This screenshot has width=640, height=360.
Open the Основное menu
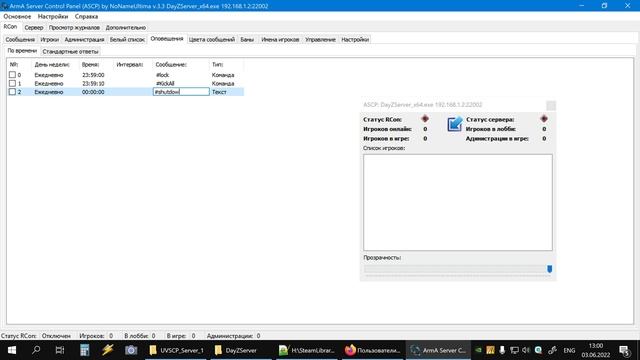[x=17, y=16]
